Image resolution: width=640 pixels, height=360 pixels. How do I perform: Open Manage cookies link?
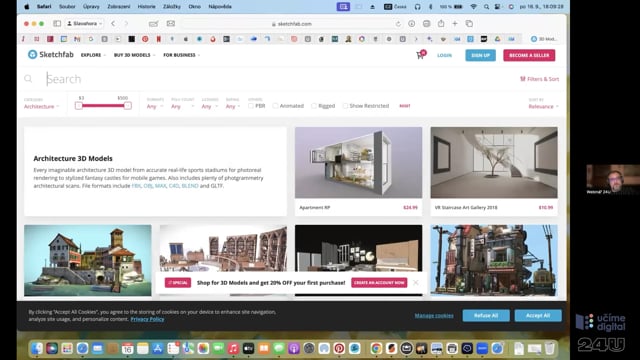(434, 316)
